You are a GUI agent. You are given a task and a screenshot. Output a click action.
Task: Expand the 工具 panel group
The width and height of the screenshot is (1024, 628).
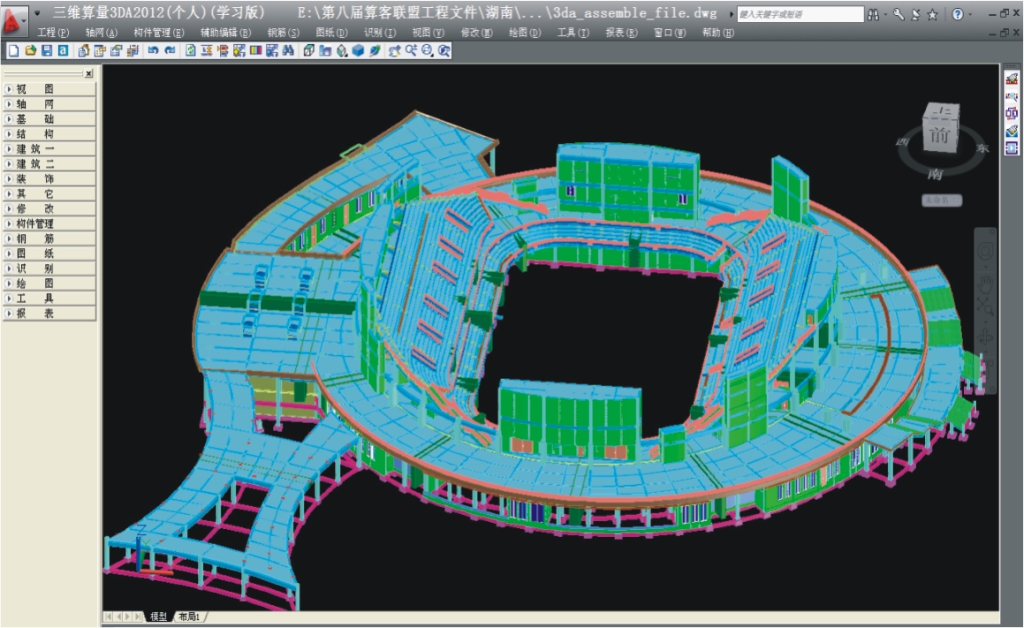pos(49,298)
